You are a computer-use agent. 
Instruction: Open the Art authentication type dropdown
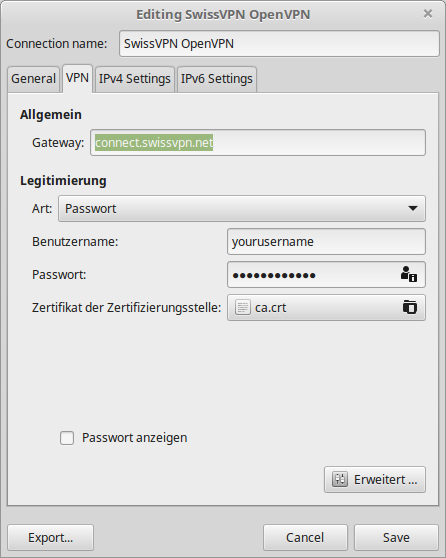tap(242, 209)
